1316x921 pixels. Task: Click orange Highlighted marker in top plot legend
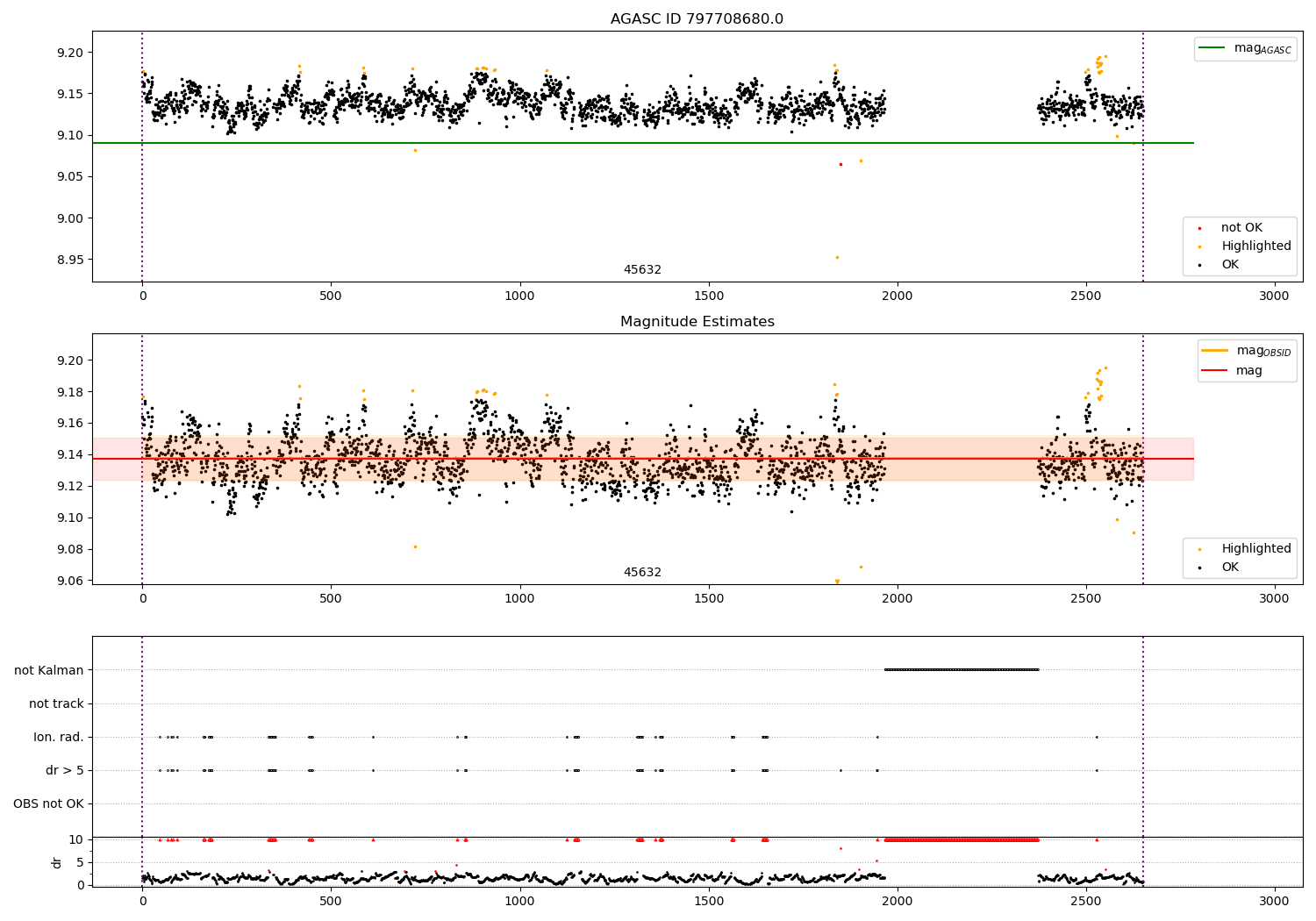[1200, 246]
